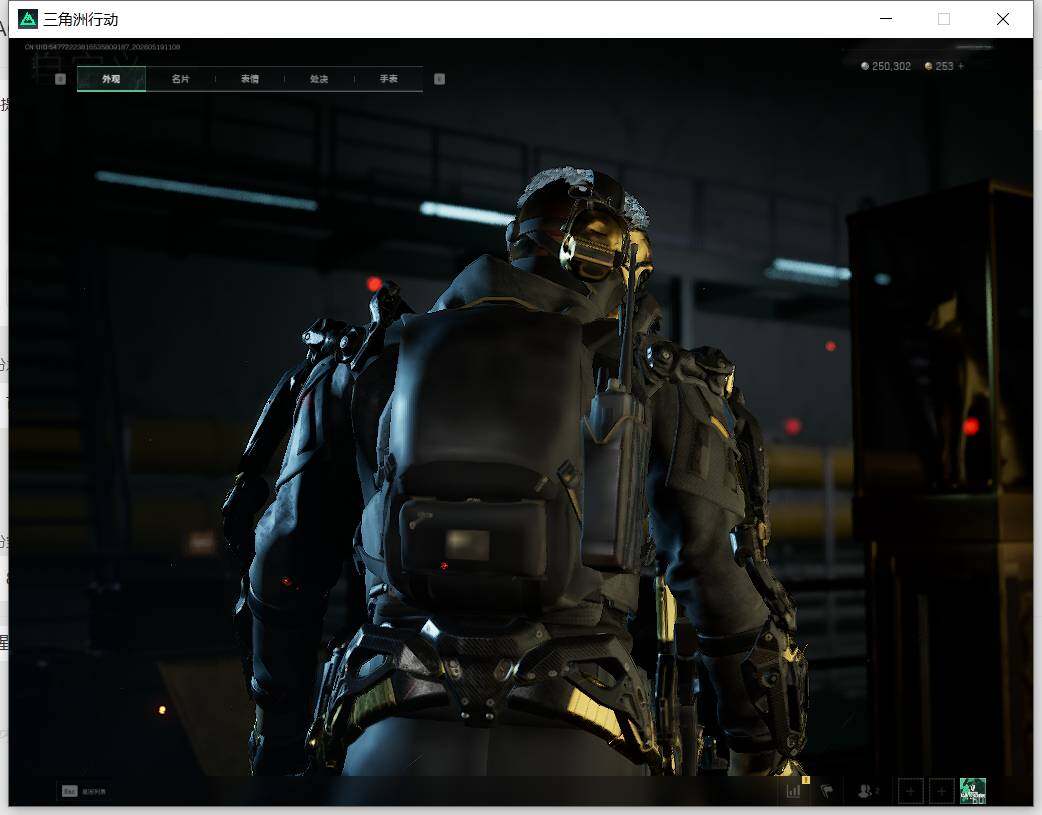
Task: Open the bar chart stats icon
Action: point(793,791)
